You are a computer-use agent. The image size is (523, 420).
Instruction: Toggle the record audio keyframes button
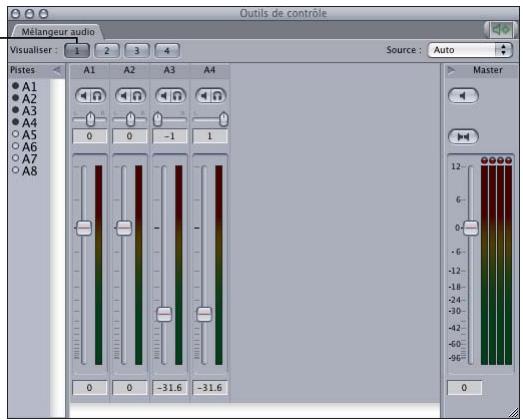(501, 30)
